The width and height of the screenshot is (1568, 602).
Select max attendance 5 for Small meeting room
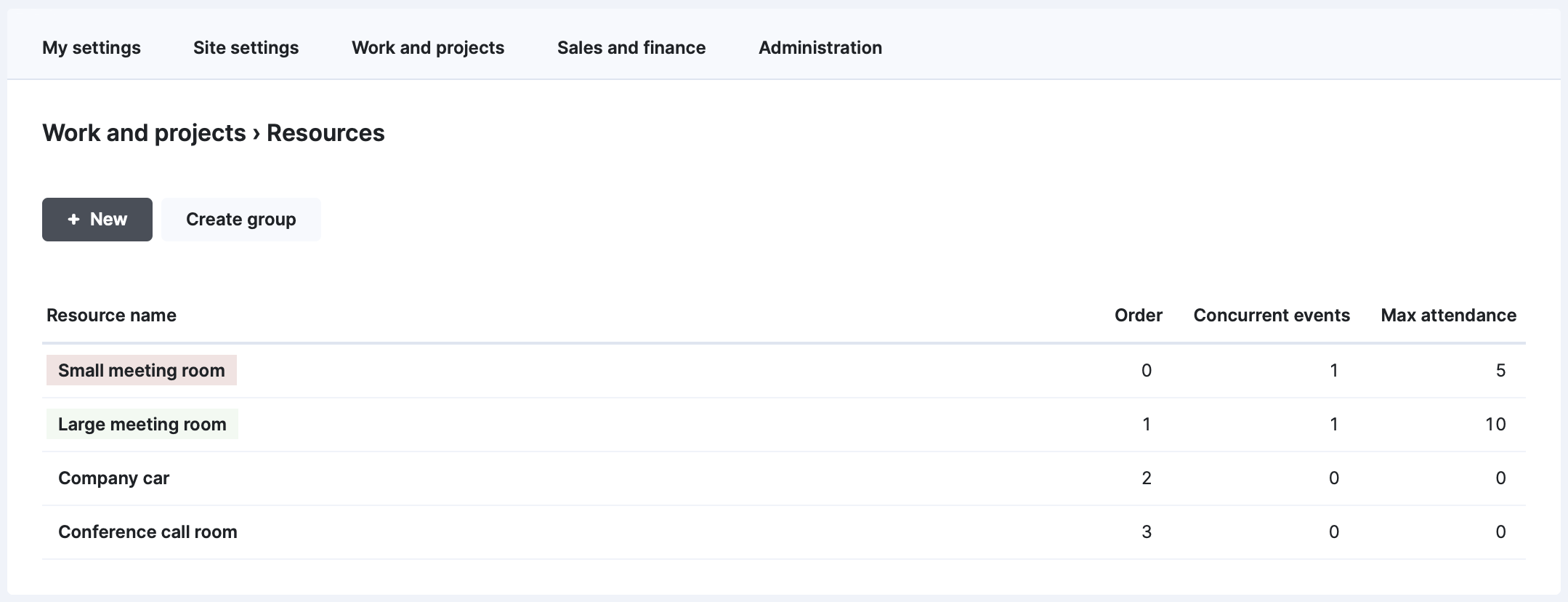[x=1500, y=371]
